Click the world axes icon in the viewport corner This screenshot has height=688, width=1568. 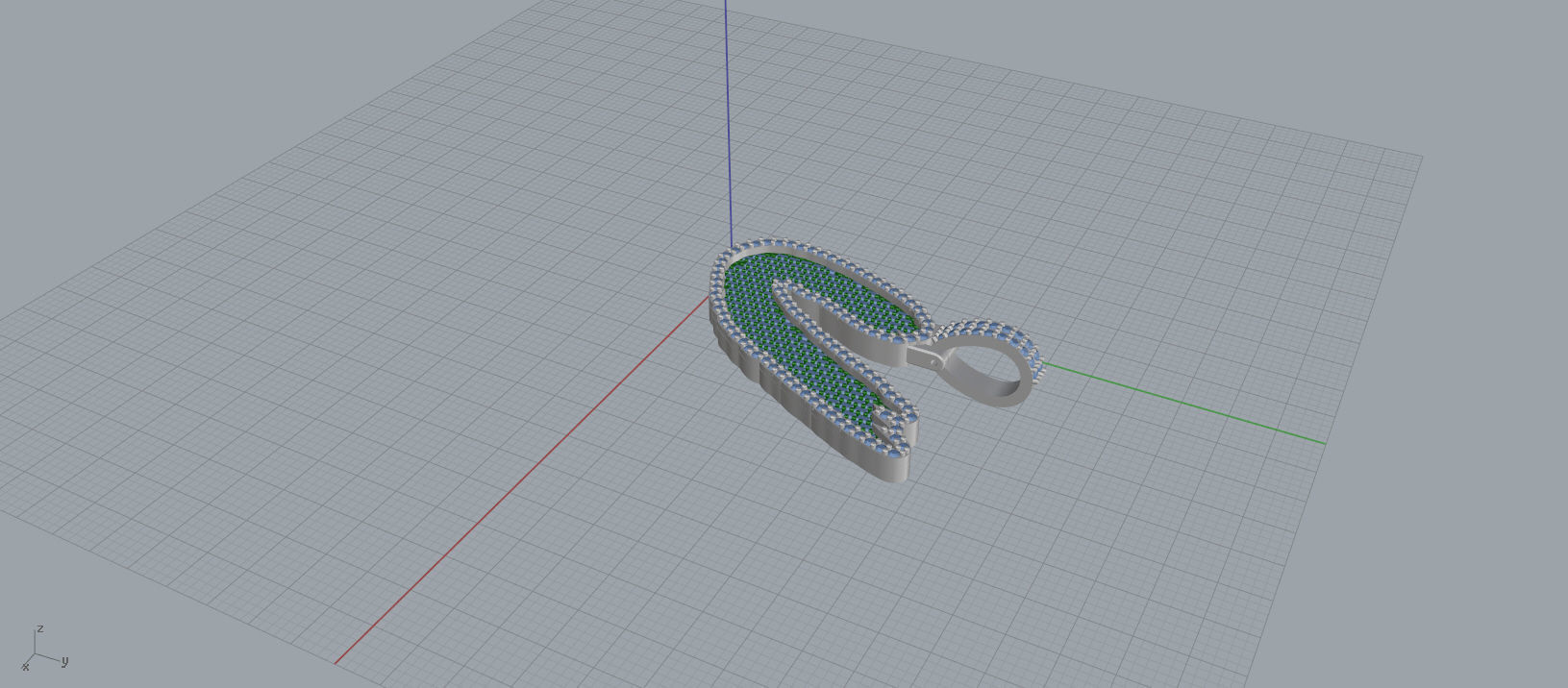click(42, 650)
